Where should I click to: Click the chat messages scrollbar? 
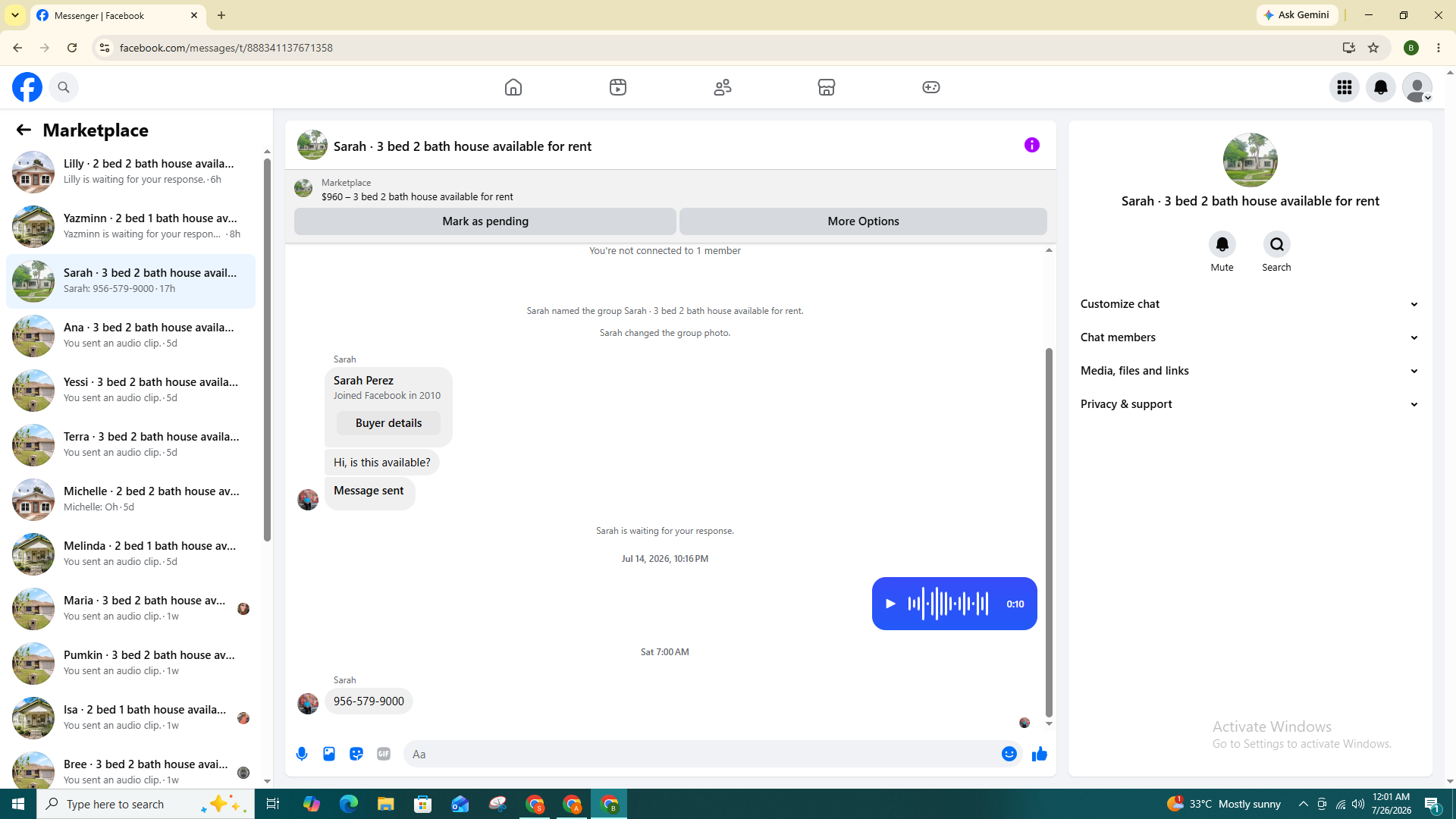point(1050,532)
